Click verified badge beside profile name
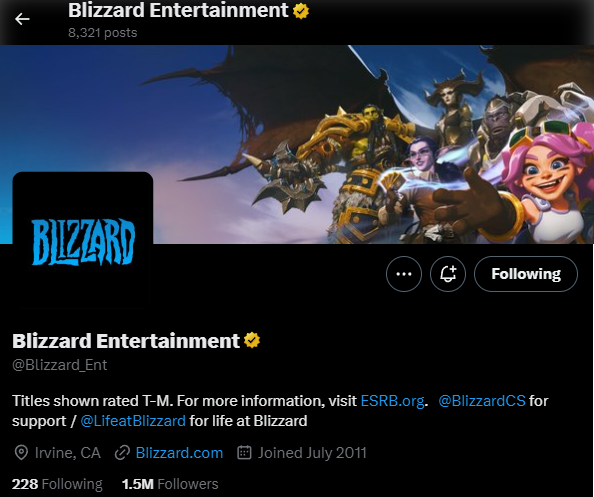Screen dimensions: 594x497 [252, 340]
